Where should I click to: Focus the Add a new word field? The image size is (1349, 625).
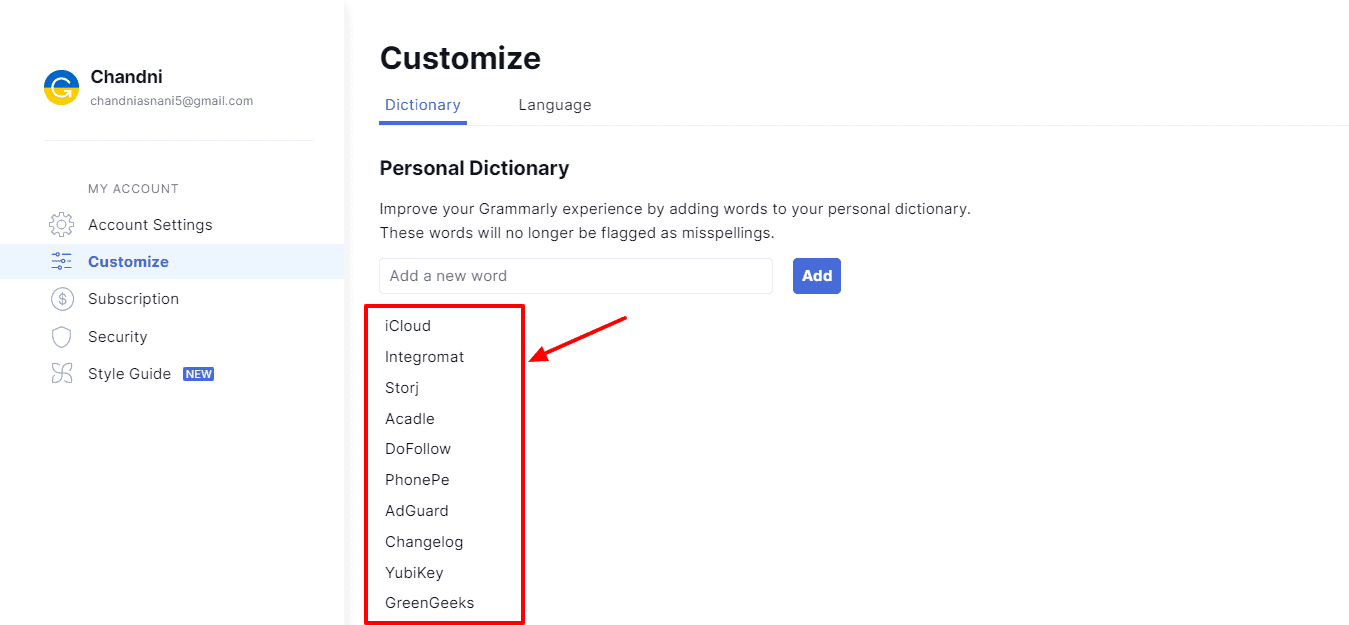coord(575,276)
